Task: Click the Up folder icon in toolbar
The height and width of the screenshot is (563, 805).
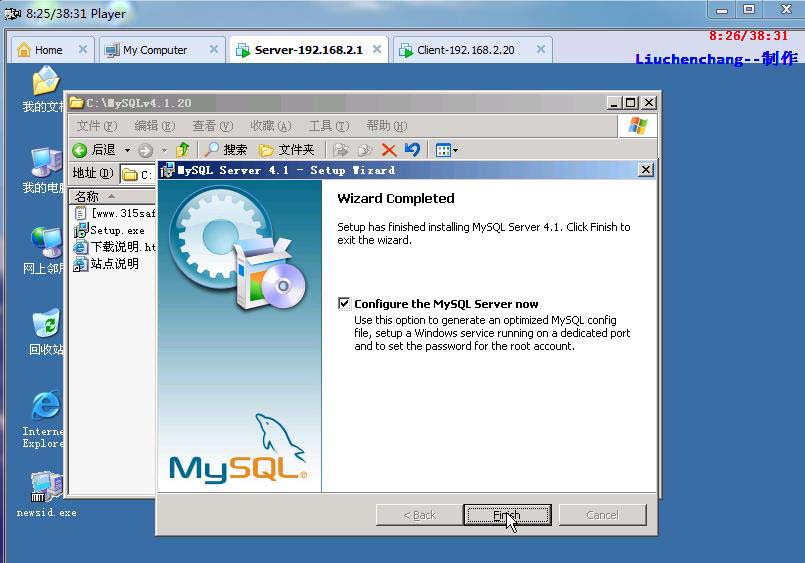Action: pos(183,150)
